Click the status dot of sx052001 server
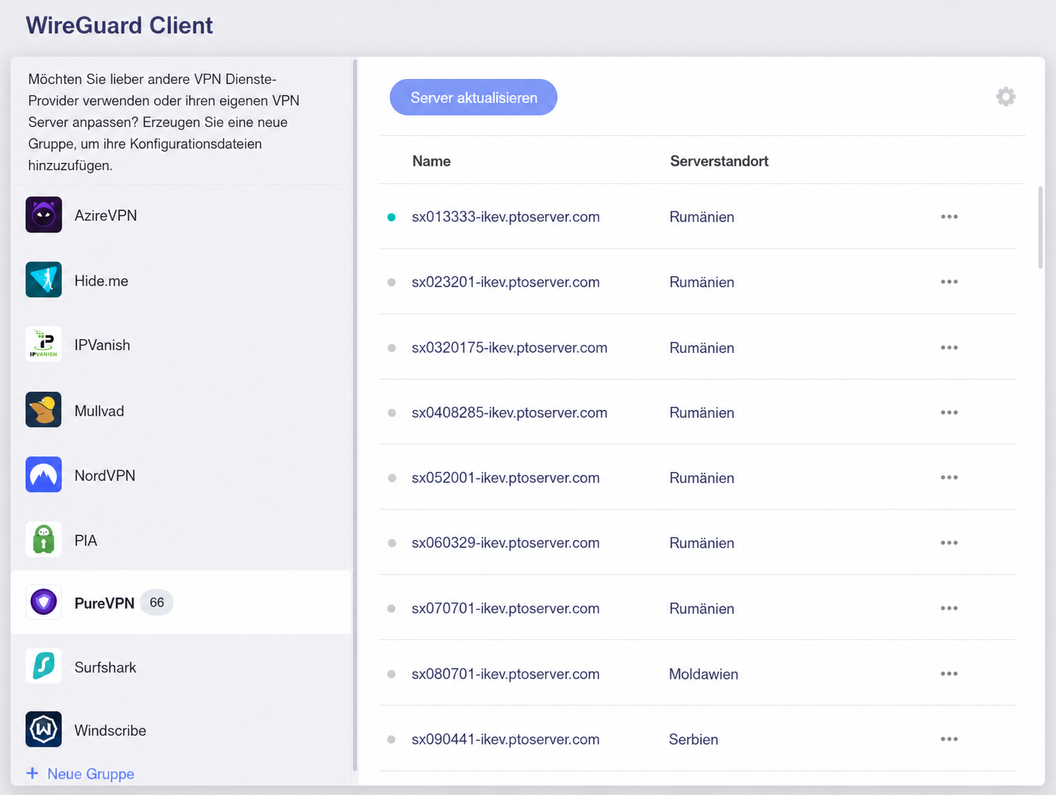This screenshot has height=795, width=1056. pyautogui.click(x=391, y=478)
